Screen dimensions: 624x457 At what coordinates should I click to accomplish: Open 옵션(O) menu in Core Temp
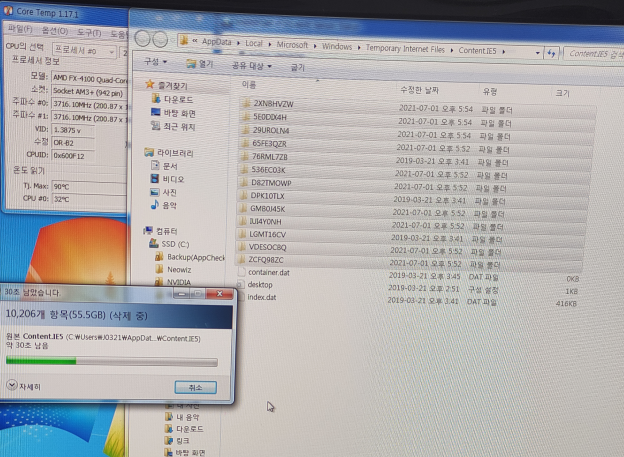coord(55,31)
